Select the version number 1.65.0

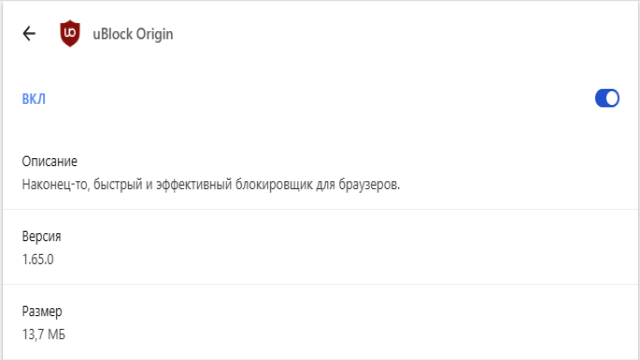(x=38, y=259)
